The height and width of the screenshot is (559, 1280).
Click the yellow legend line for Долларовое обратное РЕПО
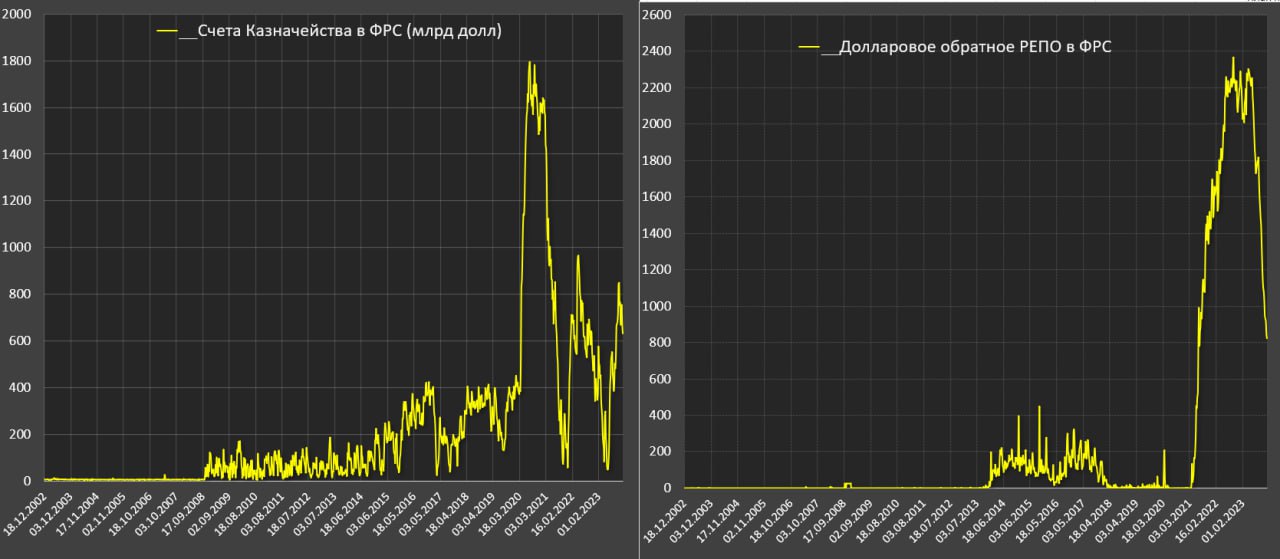click(x=807, y=47)
